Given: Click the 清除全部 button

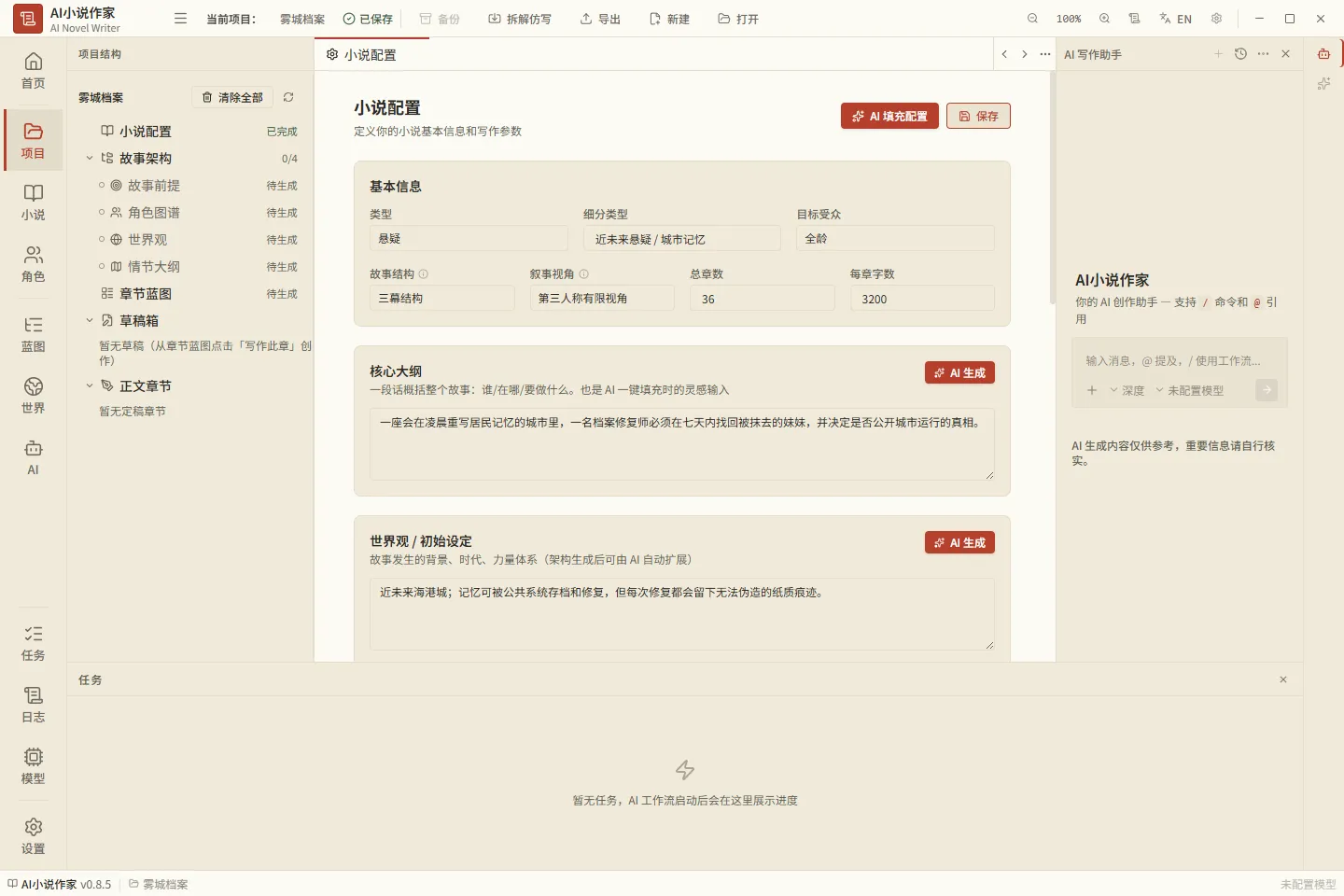Looking at the screenshot, I should pos(232,97).
